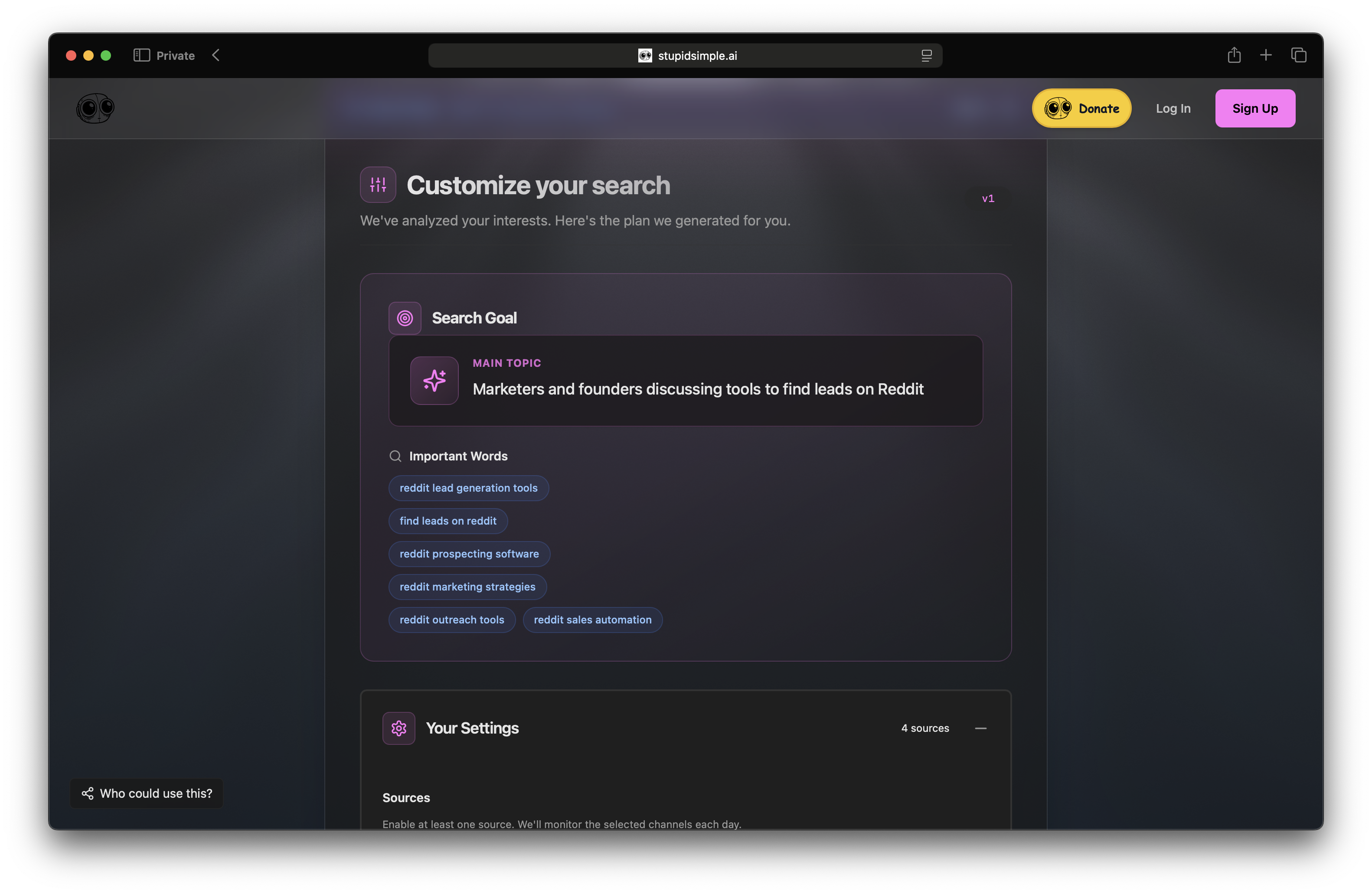This screenshot has height=894, width=1372.
Task: Click the sliders icon beside Customize your search
Action: click(x=378, y=184)
